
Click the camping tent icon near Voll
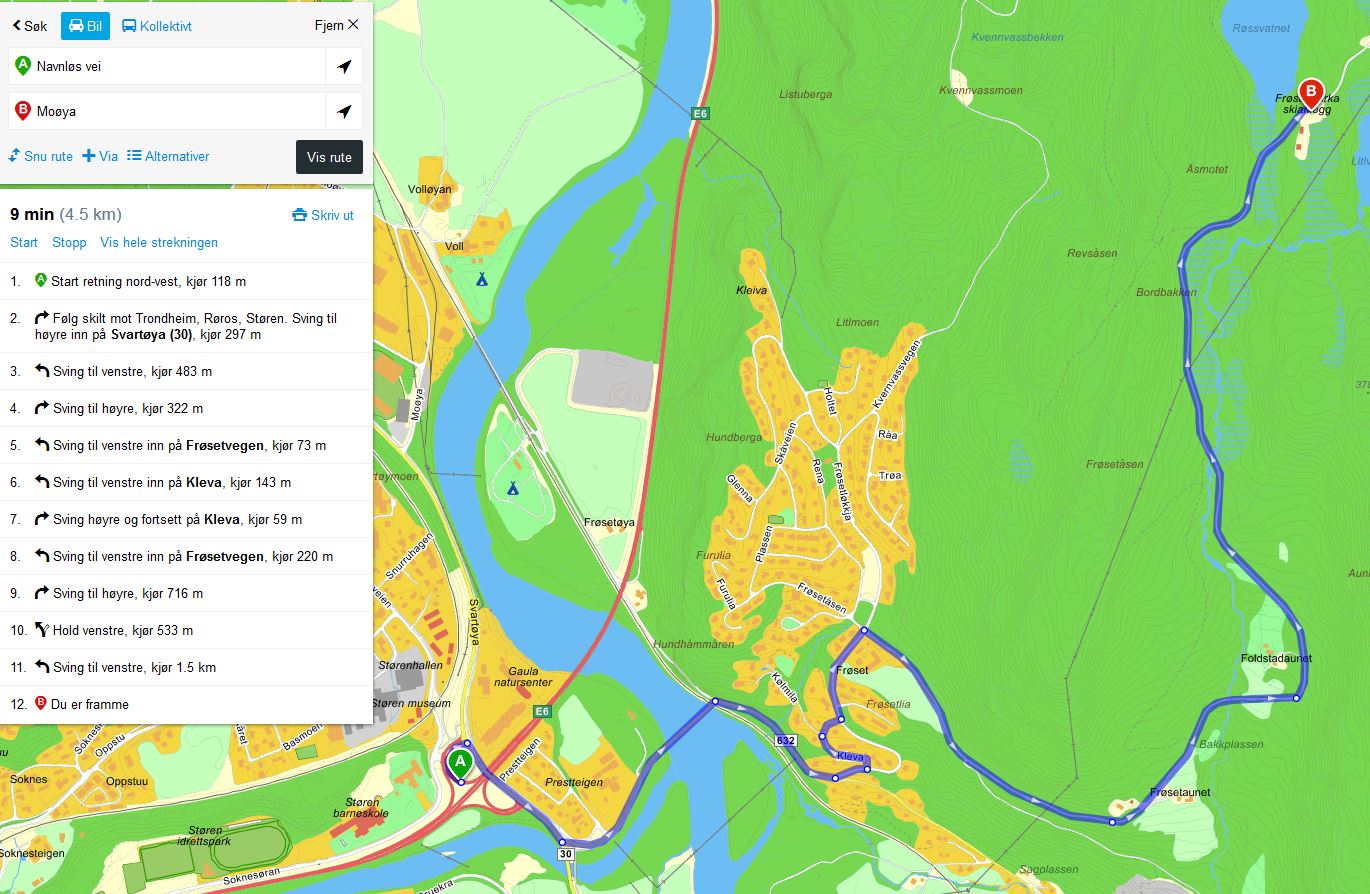point(482,279)
